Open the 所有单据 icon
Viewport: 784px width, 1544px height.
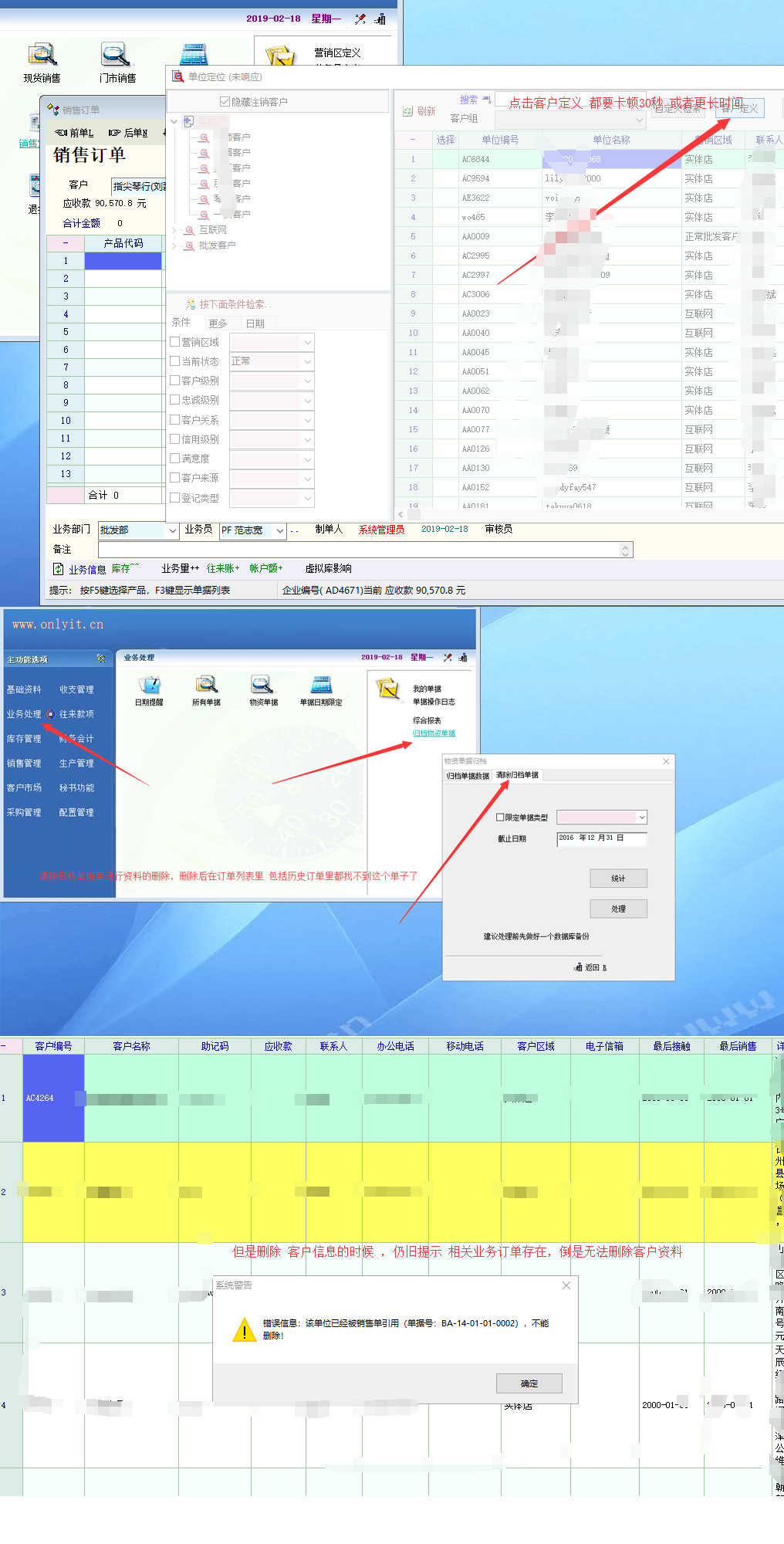click(206, 685)
